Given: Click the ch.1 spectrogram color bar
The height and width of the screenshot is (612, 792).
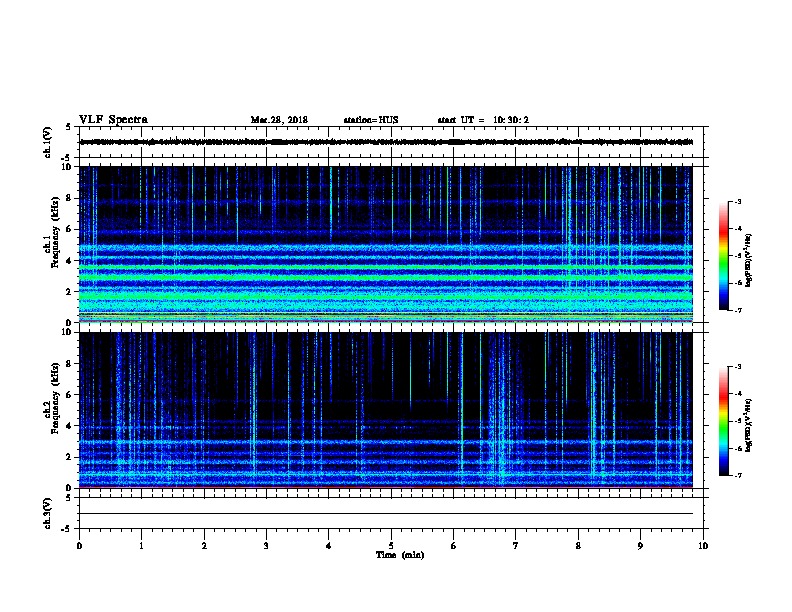Looking at the screenshot, I should point(723,256).
